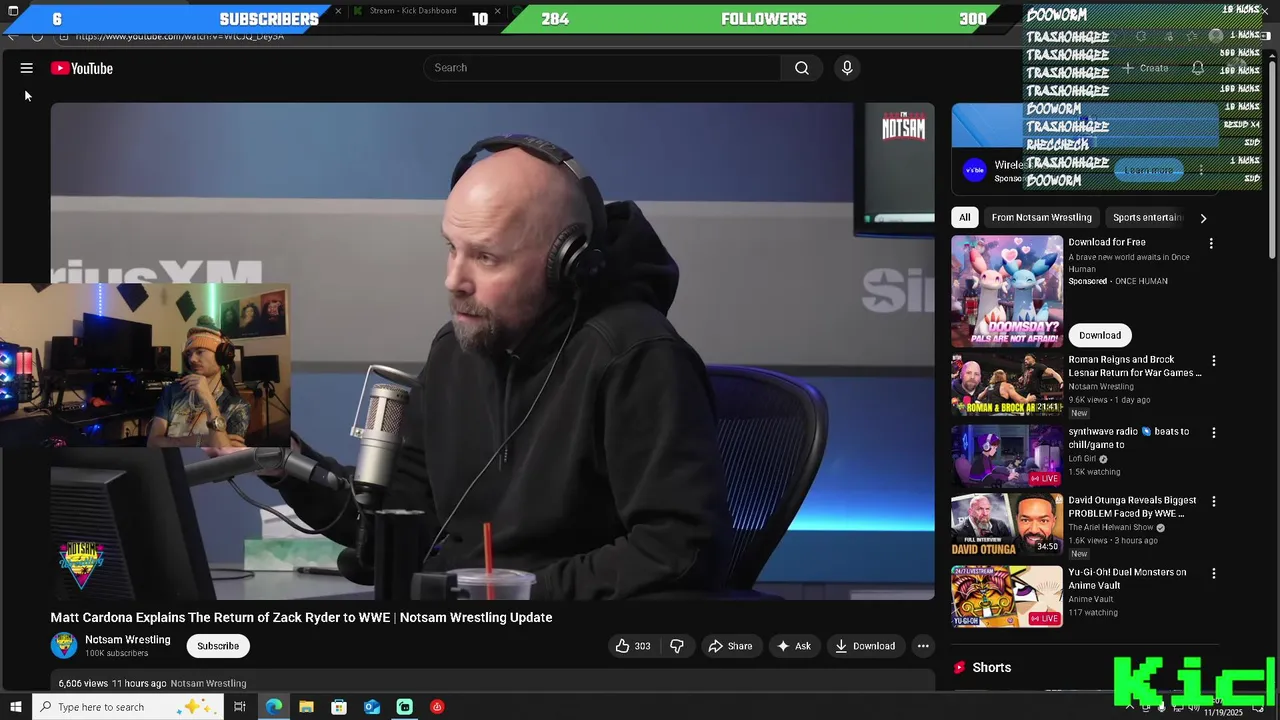
Task: Go to YouTube home via logo
Action: pos(82,68)
